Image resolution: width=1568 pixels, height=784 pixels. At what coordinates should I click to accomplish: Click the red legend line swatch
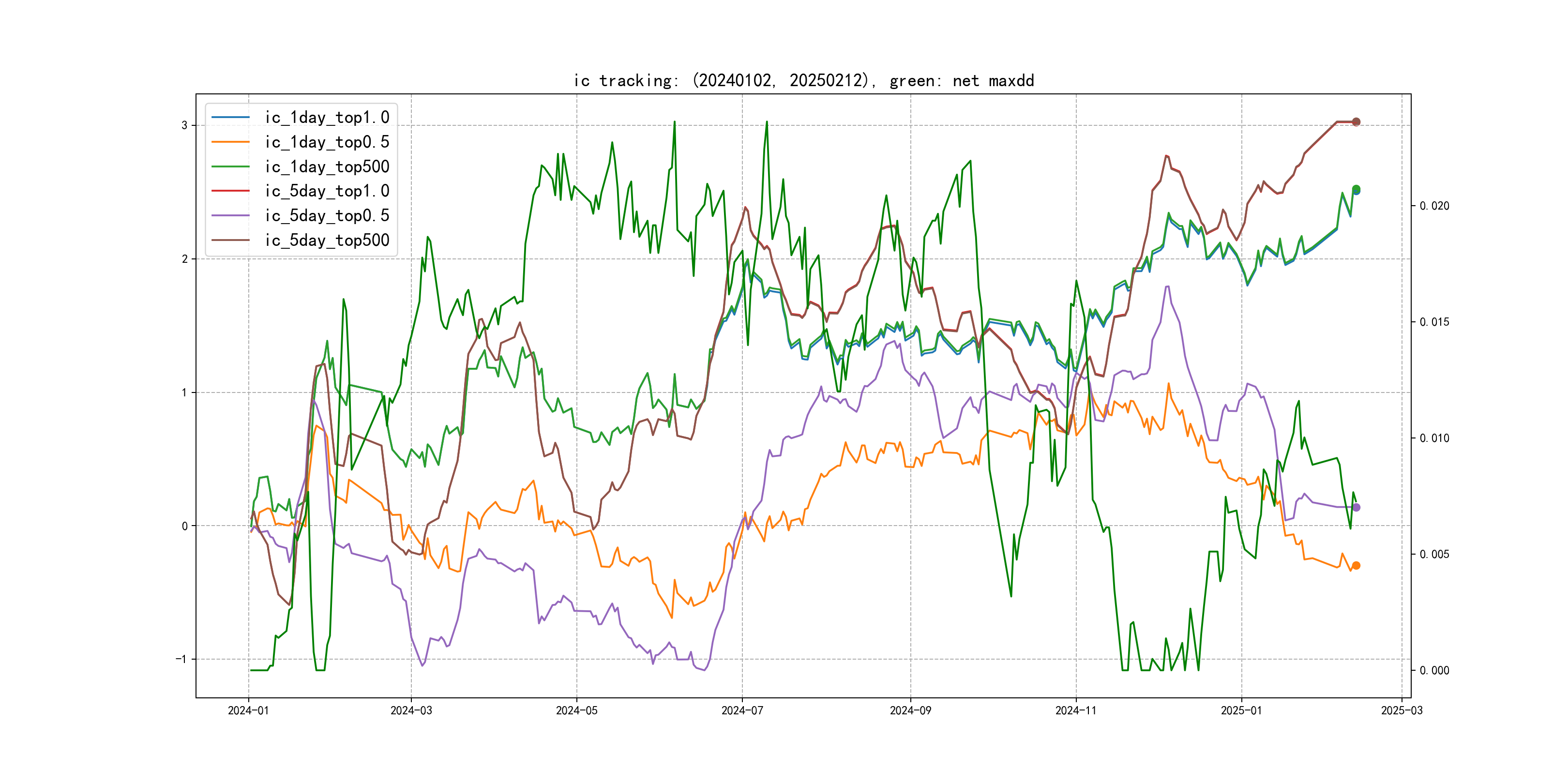(x=231, y=191)
